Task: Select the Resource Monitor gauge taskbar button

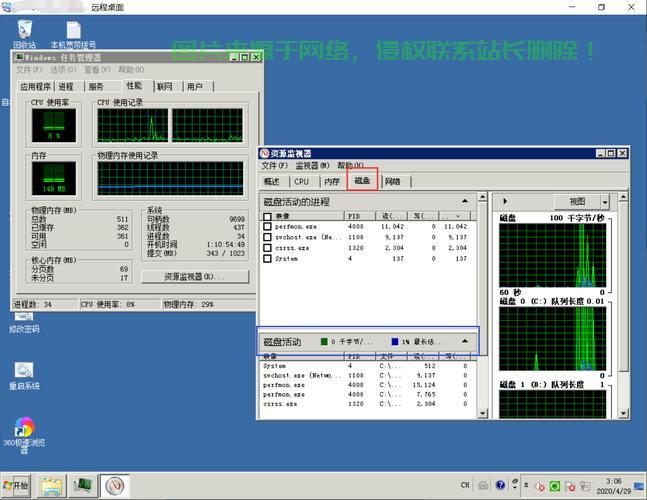Action: pos(115,486)
